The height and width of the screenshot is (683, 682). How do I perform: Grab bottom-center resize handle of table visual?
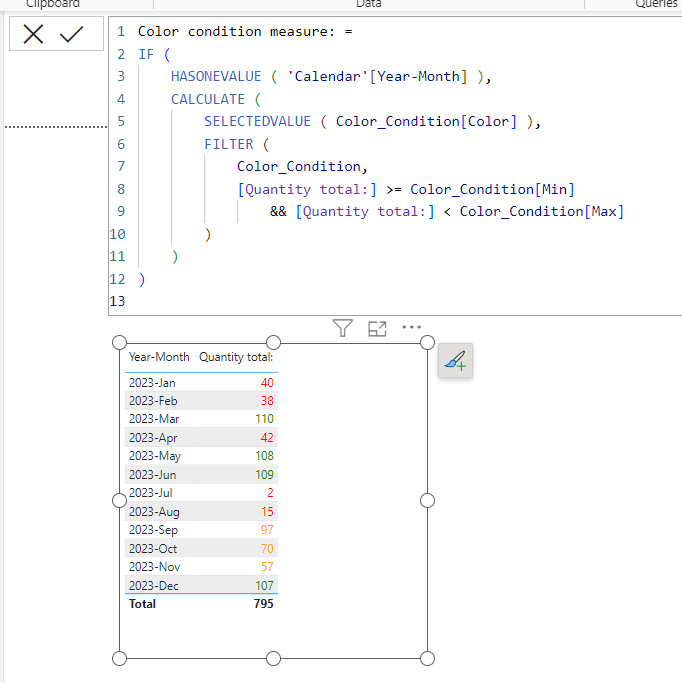point(273,659)
